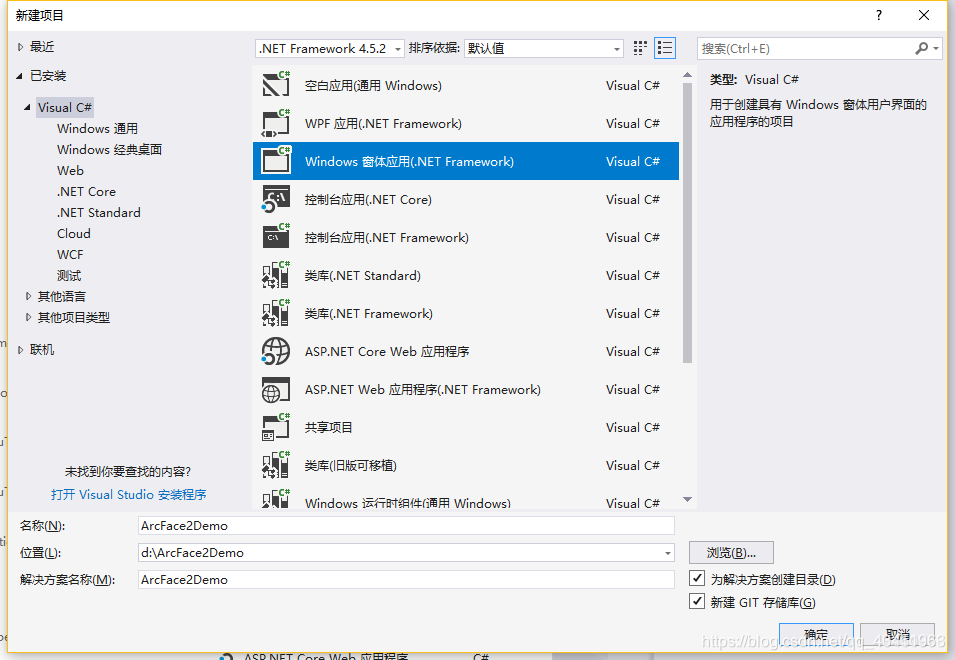The image size is (955, 660).
Task: Expand the 其他语言 tree node
Action: click(x=28, y=297)
